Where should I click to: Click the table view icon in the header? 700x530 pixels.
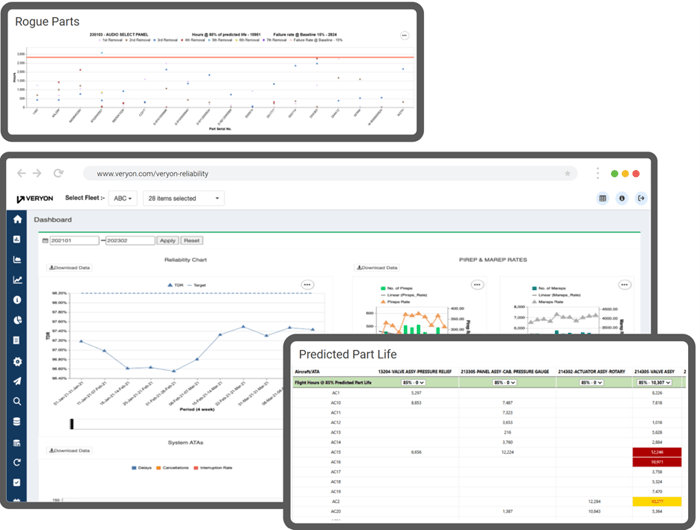pos(603,198)
